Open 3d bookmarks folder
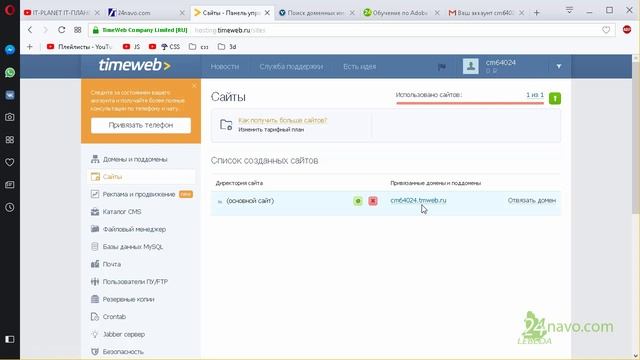The height and width of the screenshot is (360, 640). pyautogui.click(x=227, y=47)
